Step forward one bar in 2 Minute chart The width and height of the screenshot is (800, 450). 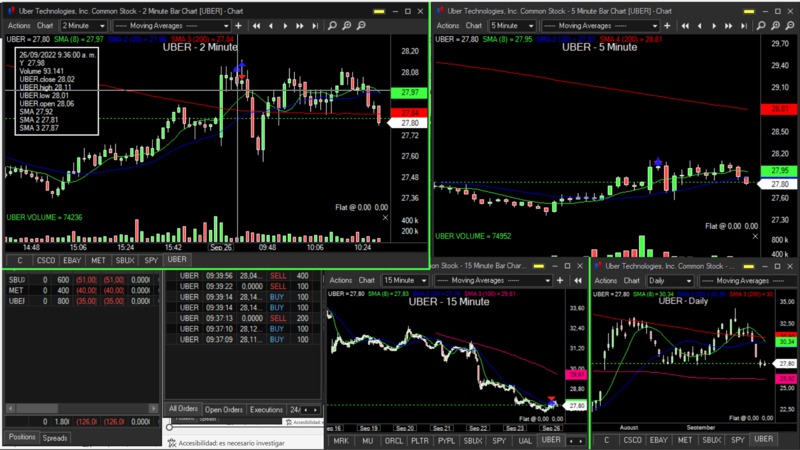tap(285, 26)
